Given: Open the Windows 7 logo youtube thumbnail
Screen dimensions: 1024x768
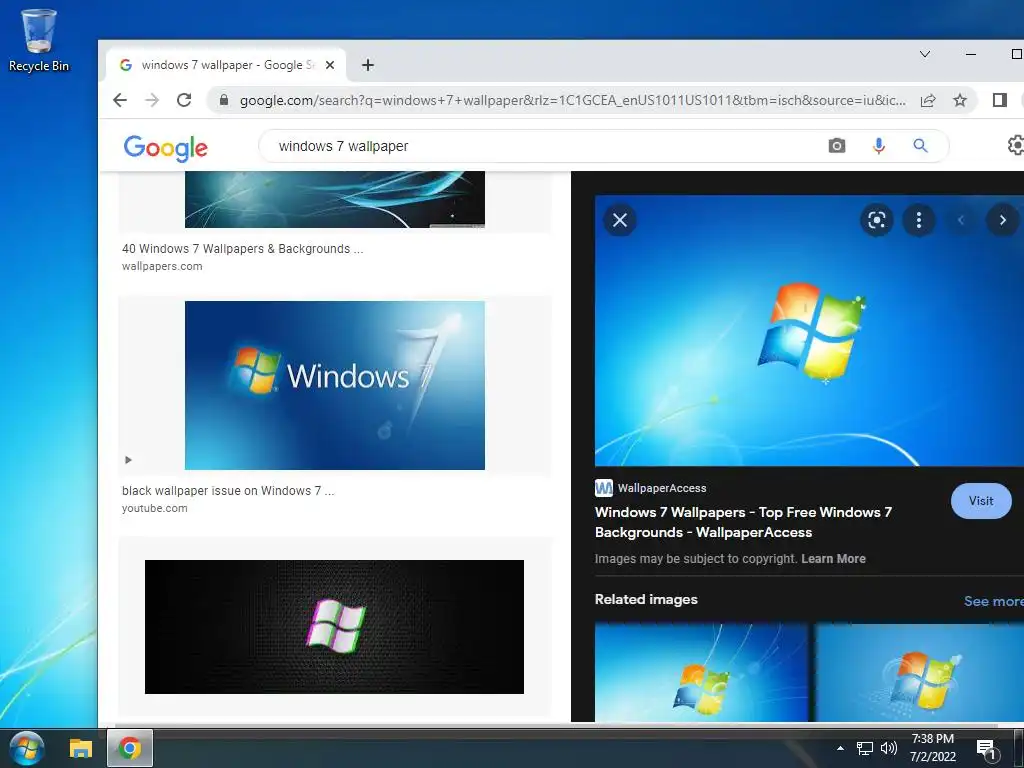Looking at the screenshot, I should click(x=334, y=385).
